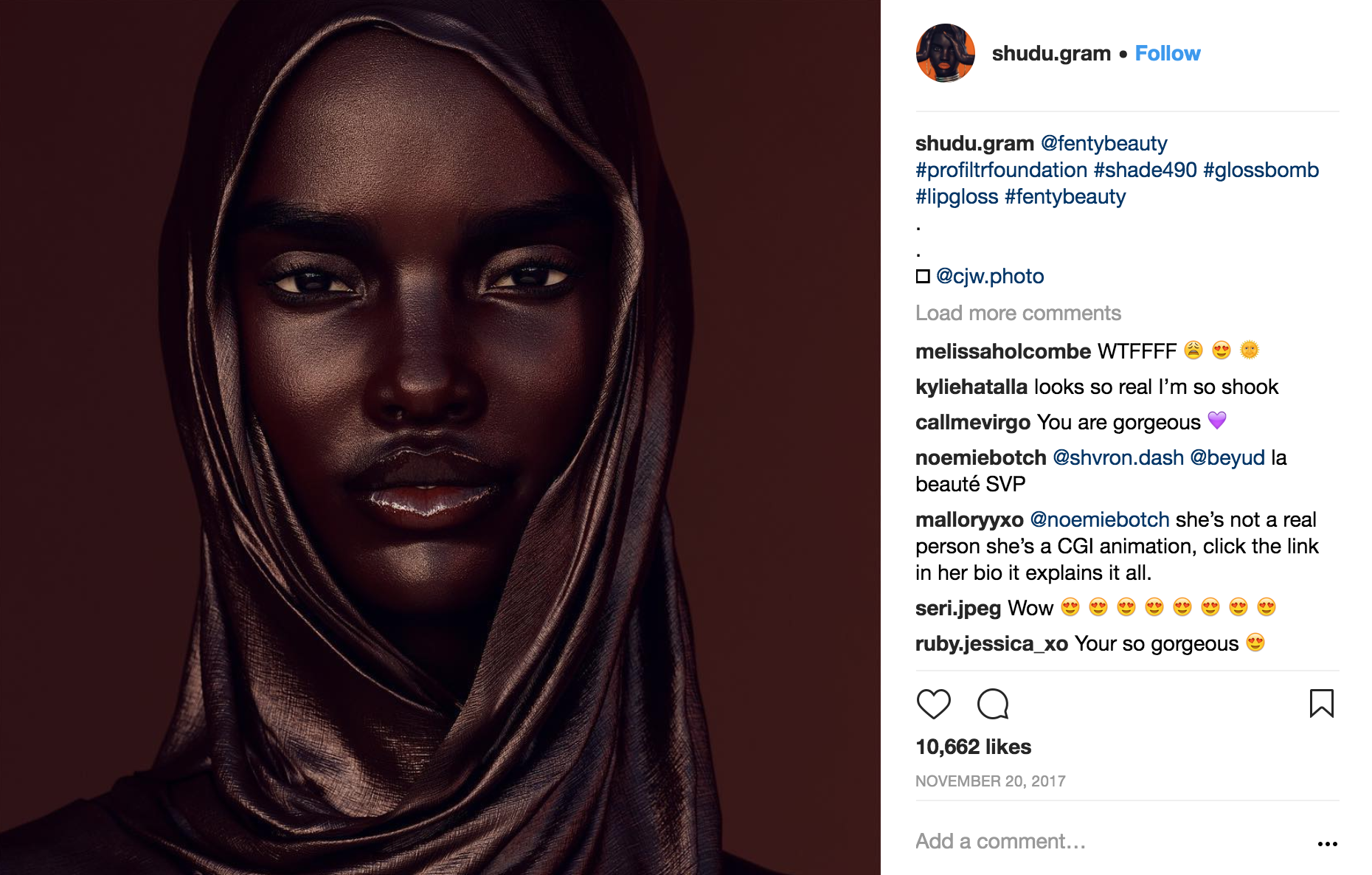Expand Load more comments
Image resolution: width=1372 pixels, height=875 pixels.
pos(1018,313)
